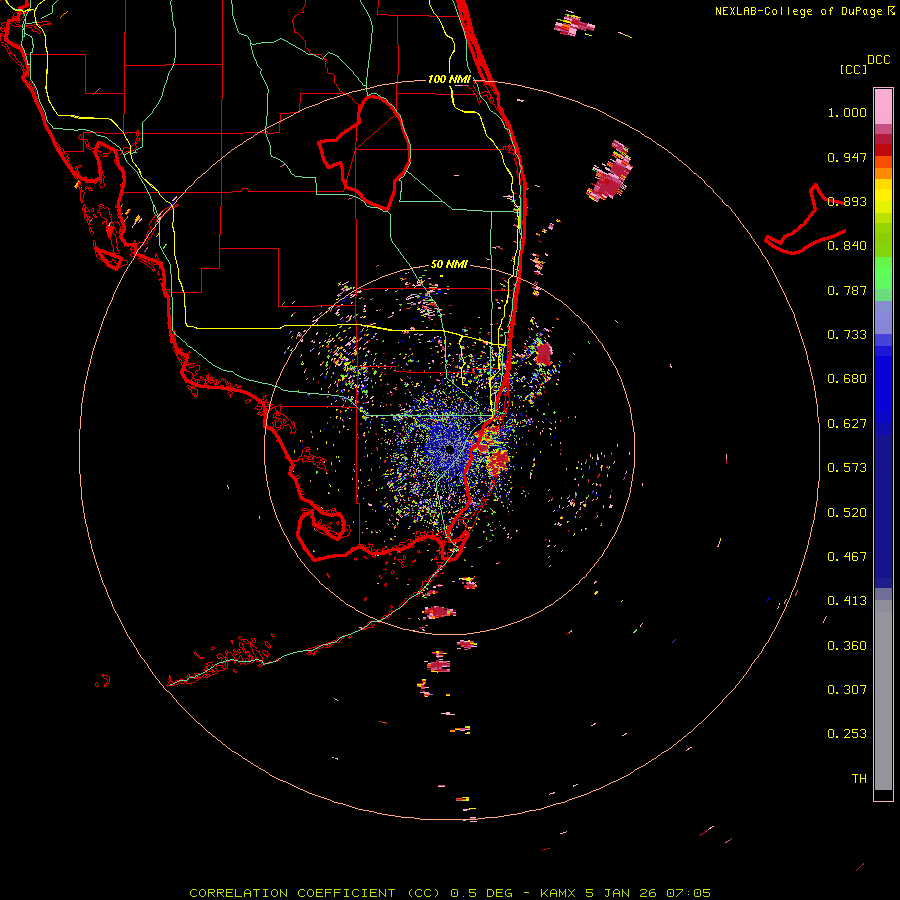Click the black radar site dot at center
This screenshot has height=900, width=900.
tap(449, 449)
